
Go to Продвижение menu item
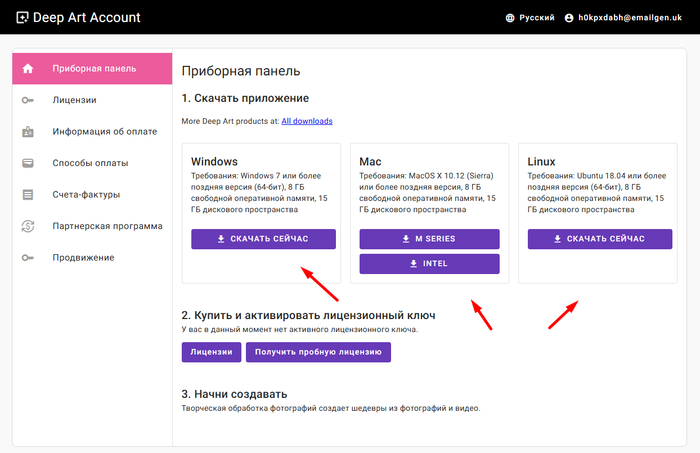(x=83, y=258)
